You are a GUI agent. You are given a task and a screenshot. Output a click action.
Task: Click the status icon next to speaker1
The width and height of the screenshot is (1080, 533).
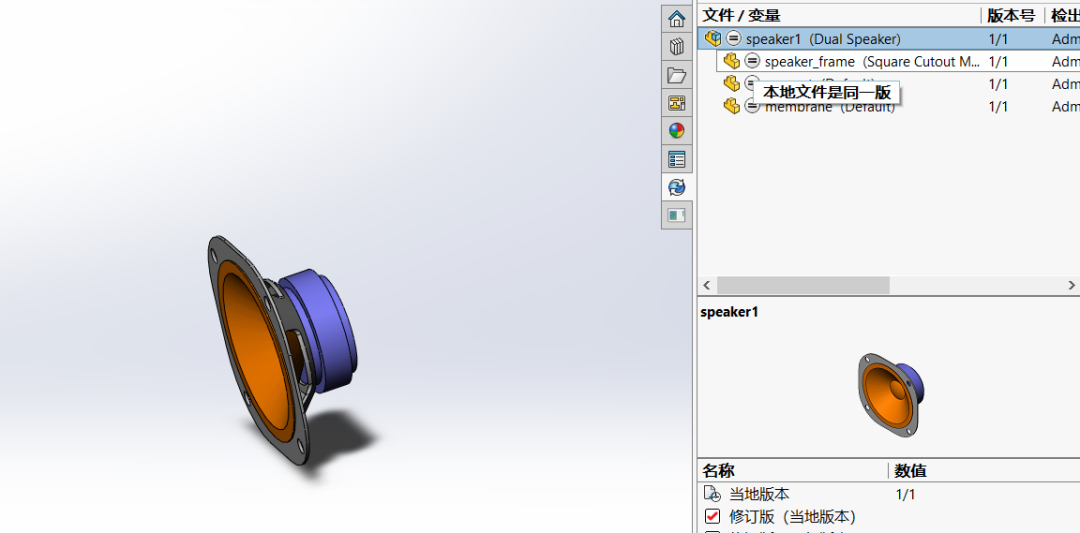tap(734, 39)
